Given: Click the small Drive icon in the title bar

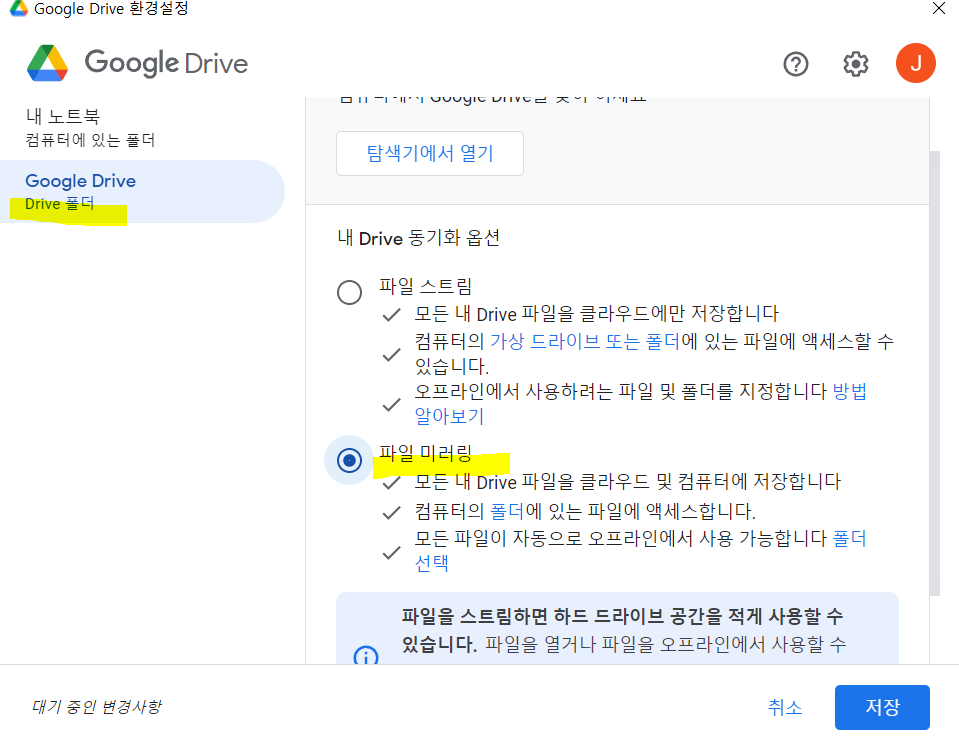Looking at the screenshot, I should coord(18,9).
